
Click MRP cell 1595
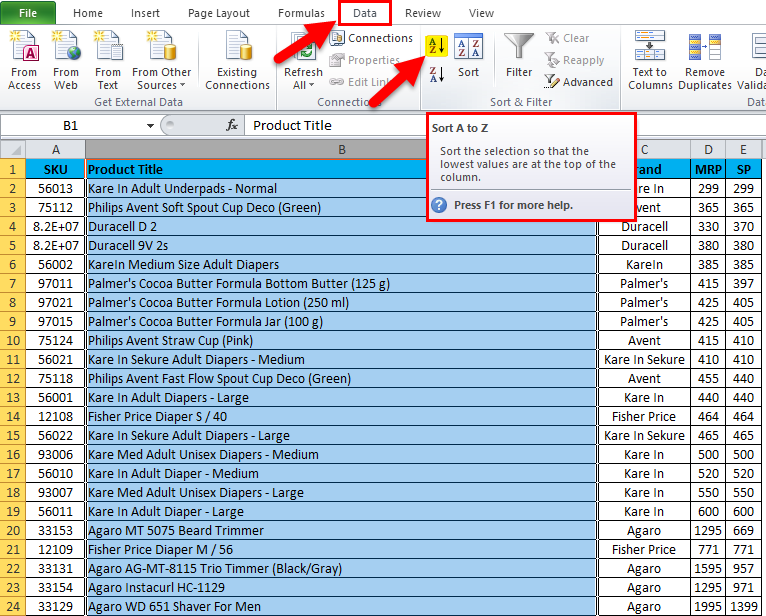point(708,568)
